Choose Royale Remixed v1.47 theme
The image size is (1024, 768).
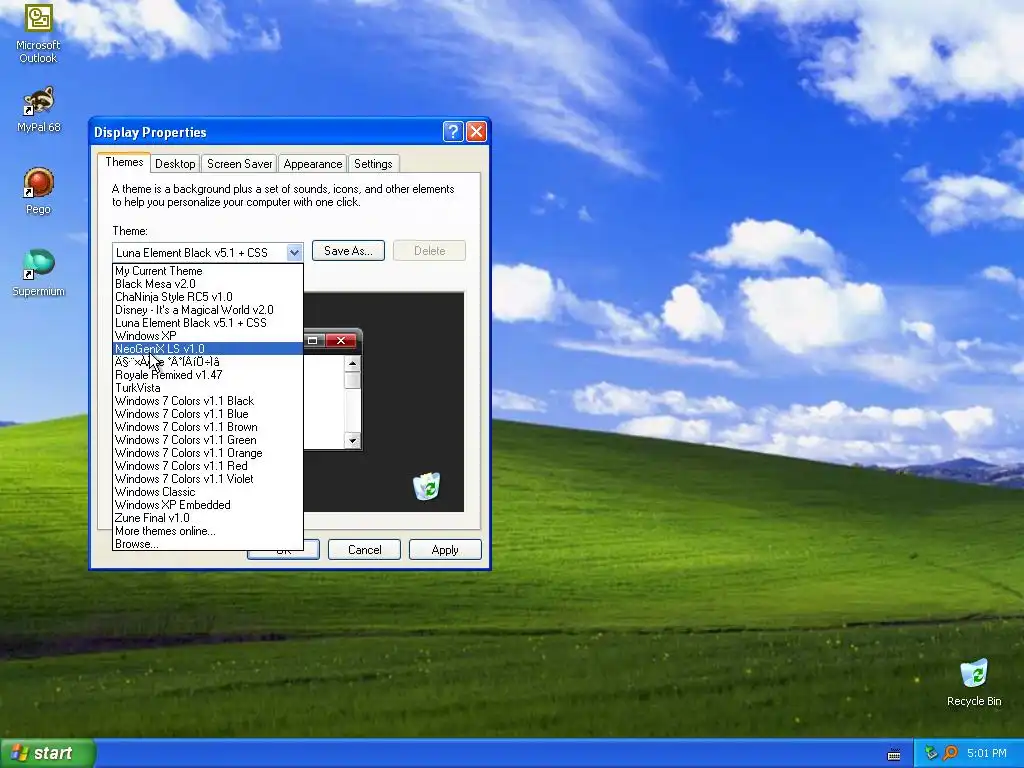[208, 375]
